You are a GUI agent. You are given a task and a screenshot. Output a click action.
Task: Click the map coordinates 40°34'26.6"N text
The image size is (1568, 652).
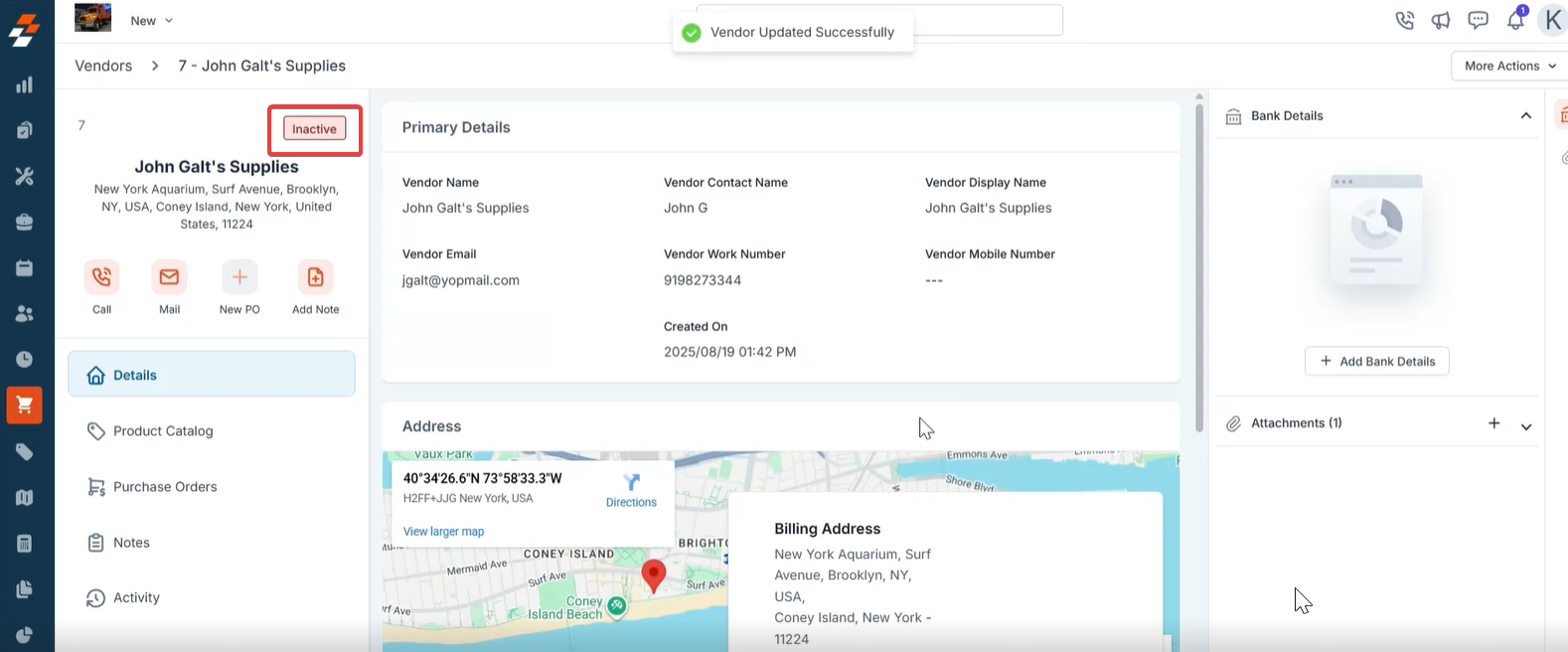(482, 478)
